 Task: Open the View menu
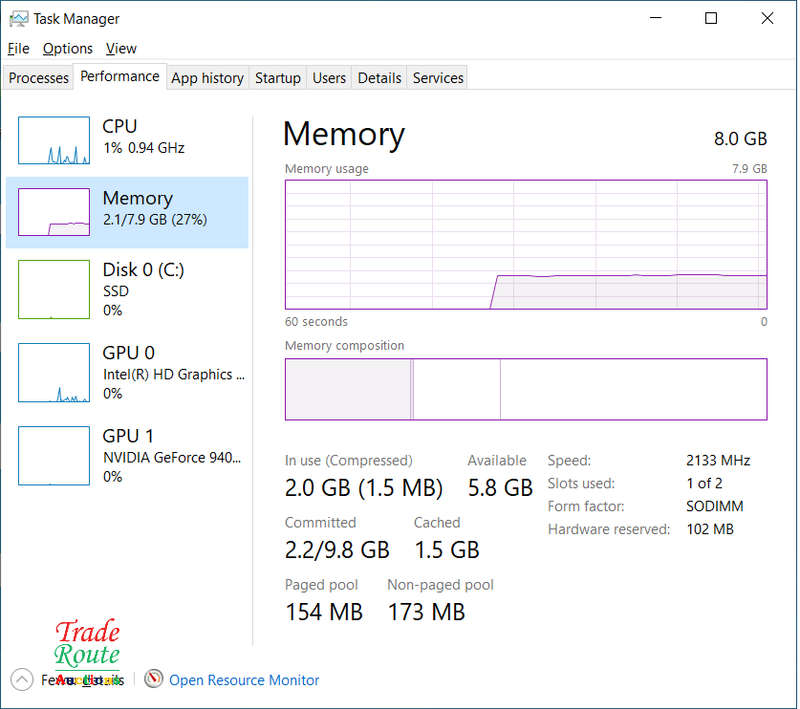coord(121,48)
